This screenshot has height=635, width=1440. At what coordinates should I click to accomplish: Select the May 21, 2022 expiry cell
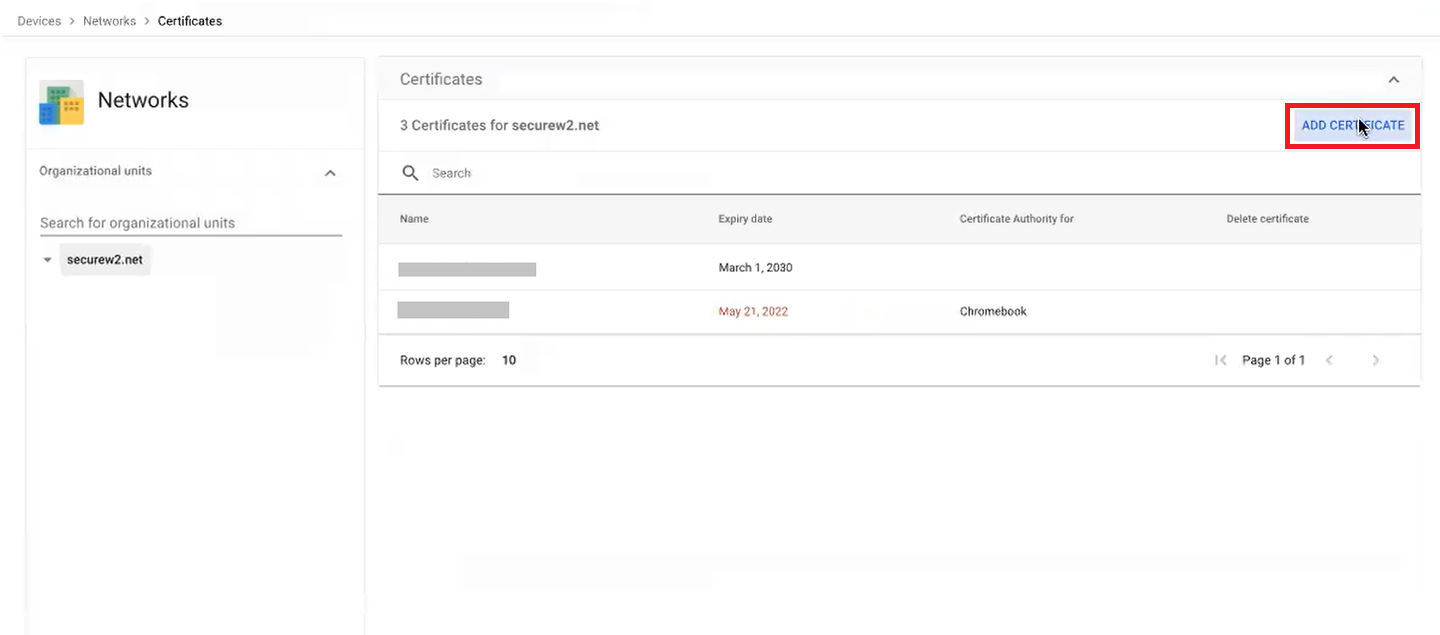coord(753,312)
